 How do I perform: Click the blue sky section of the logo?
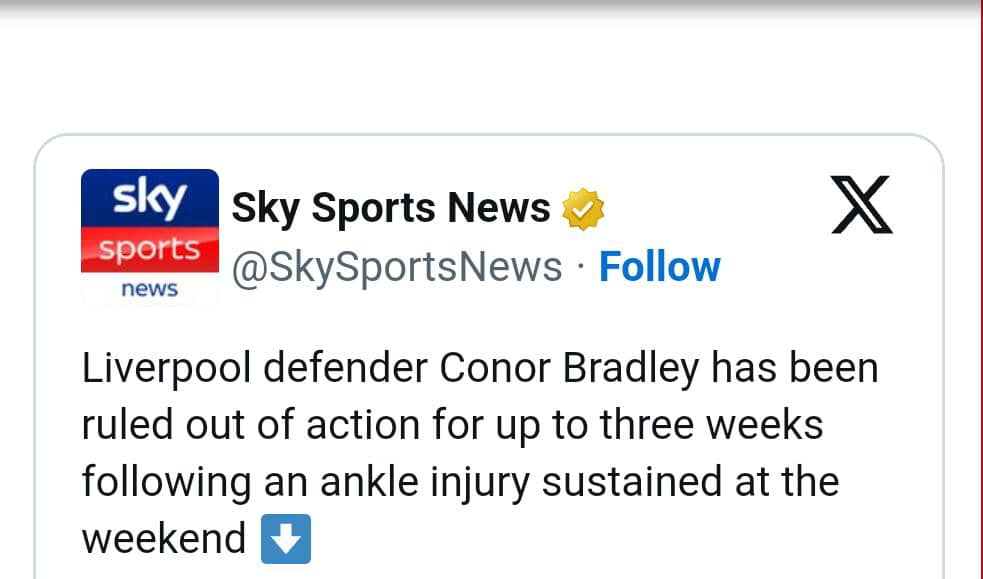(x=150, y=198)
